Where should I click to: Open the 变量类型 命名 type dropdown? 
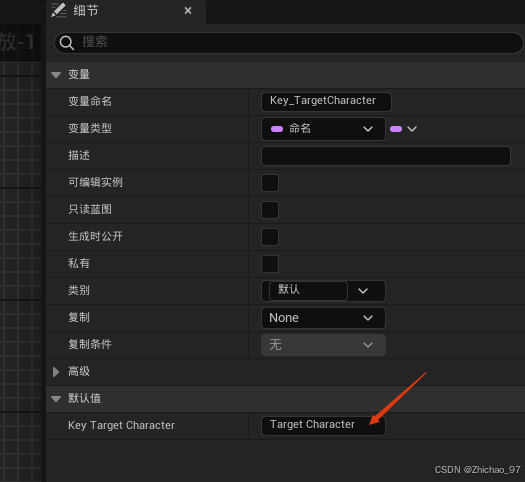pos(323,129)
